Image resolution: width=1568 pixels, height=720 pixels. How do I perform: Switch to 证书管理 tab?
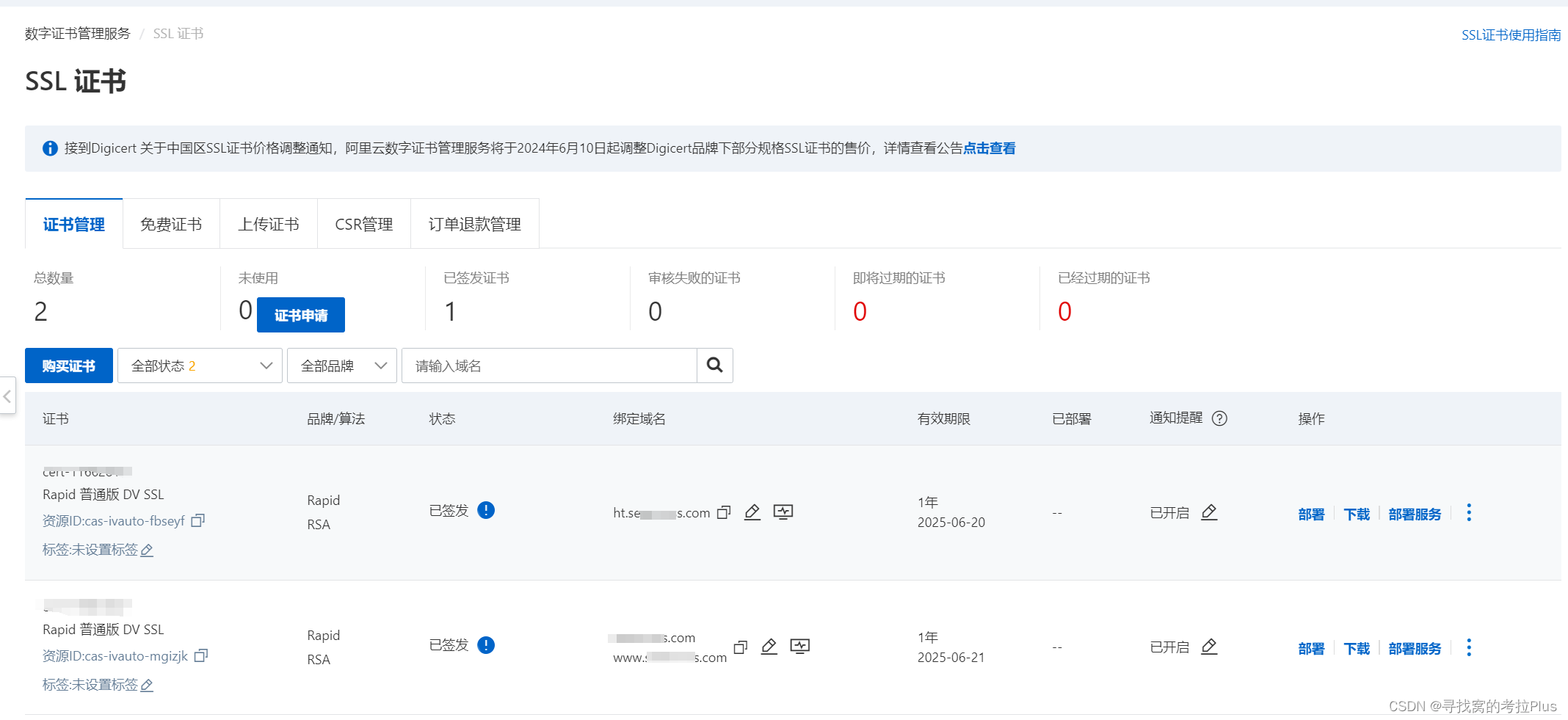pos(73,224)
